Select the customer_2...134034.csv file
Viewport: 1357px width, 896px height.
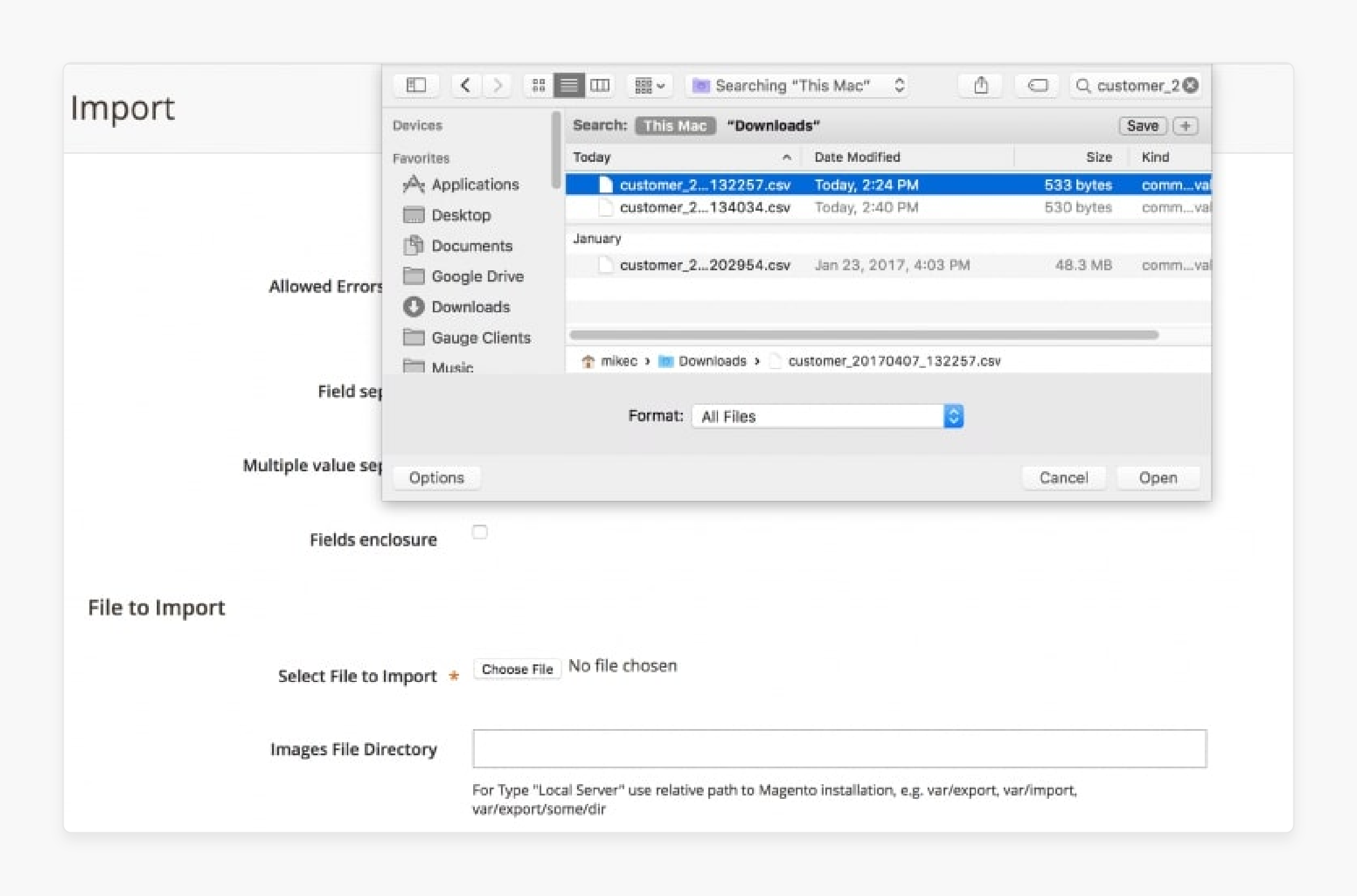888,207
